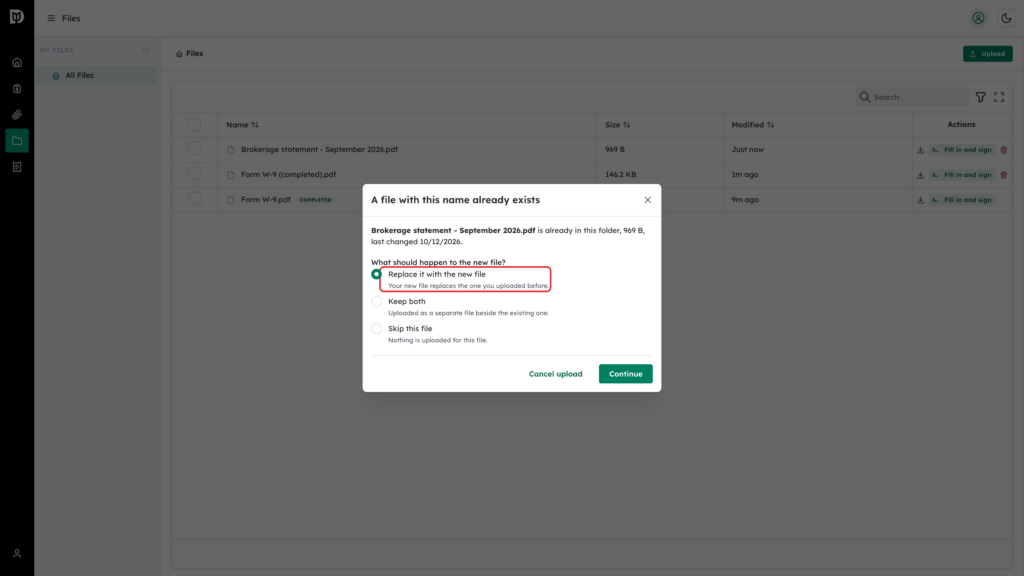Check the Brokerage statement row checkbox
Viewport: 1024px width, 576px height.
[194, 149]
